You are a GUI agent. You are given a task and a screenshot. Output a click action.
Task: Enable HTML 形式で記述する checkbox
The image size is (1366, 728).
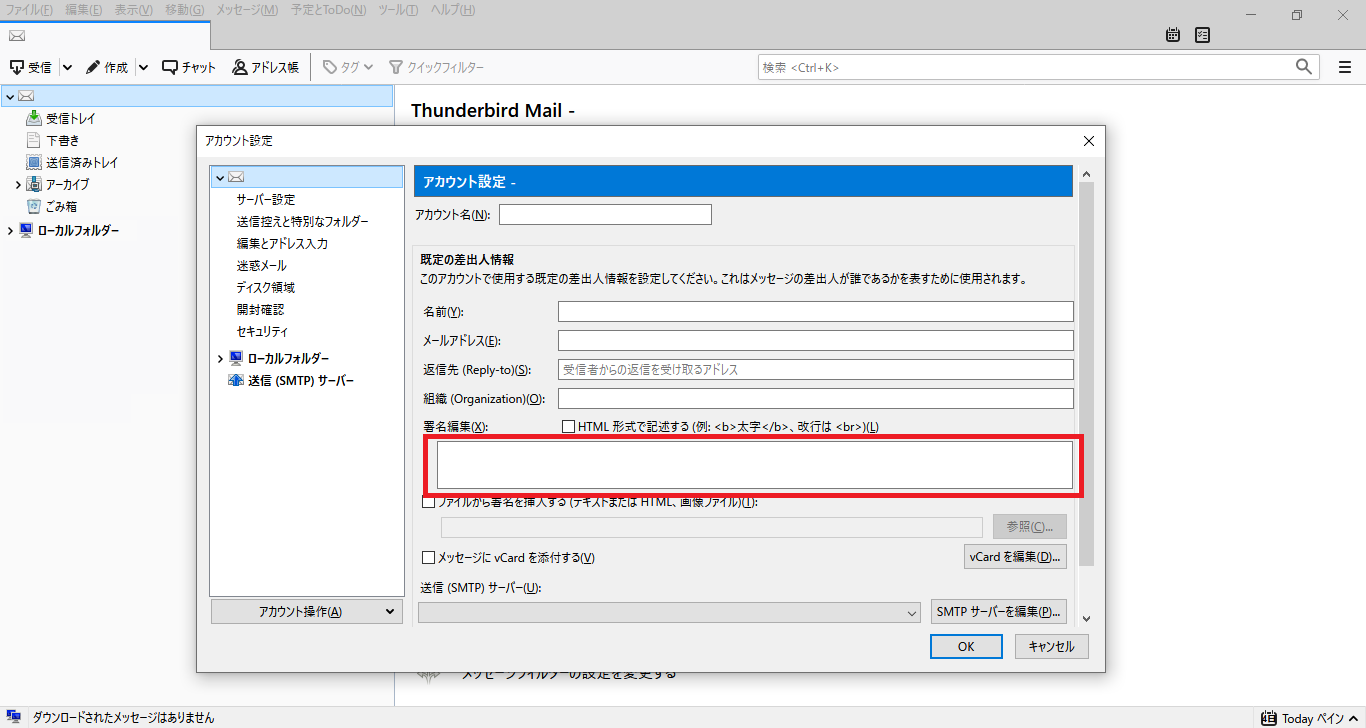tap(569, 425)
